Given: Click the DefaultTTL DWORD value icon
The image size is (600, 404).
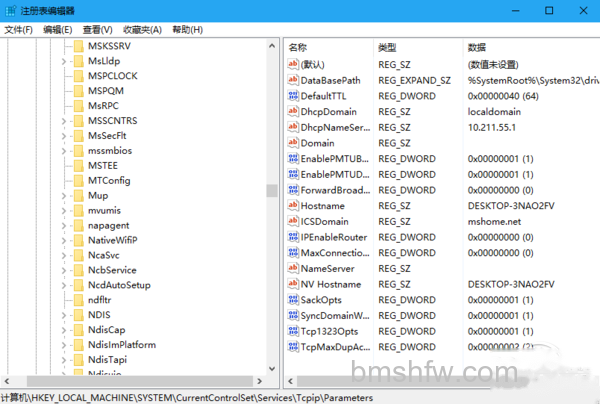Looking at the screenshot, I should pyautogui.click(x=293, y=96).
